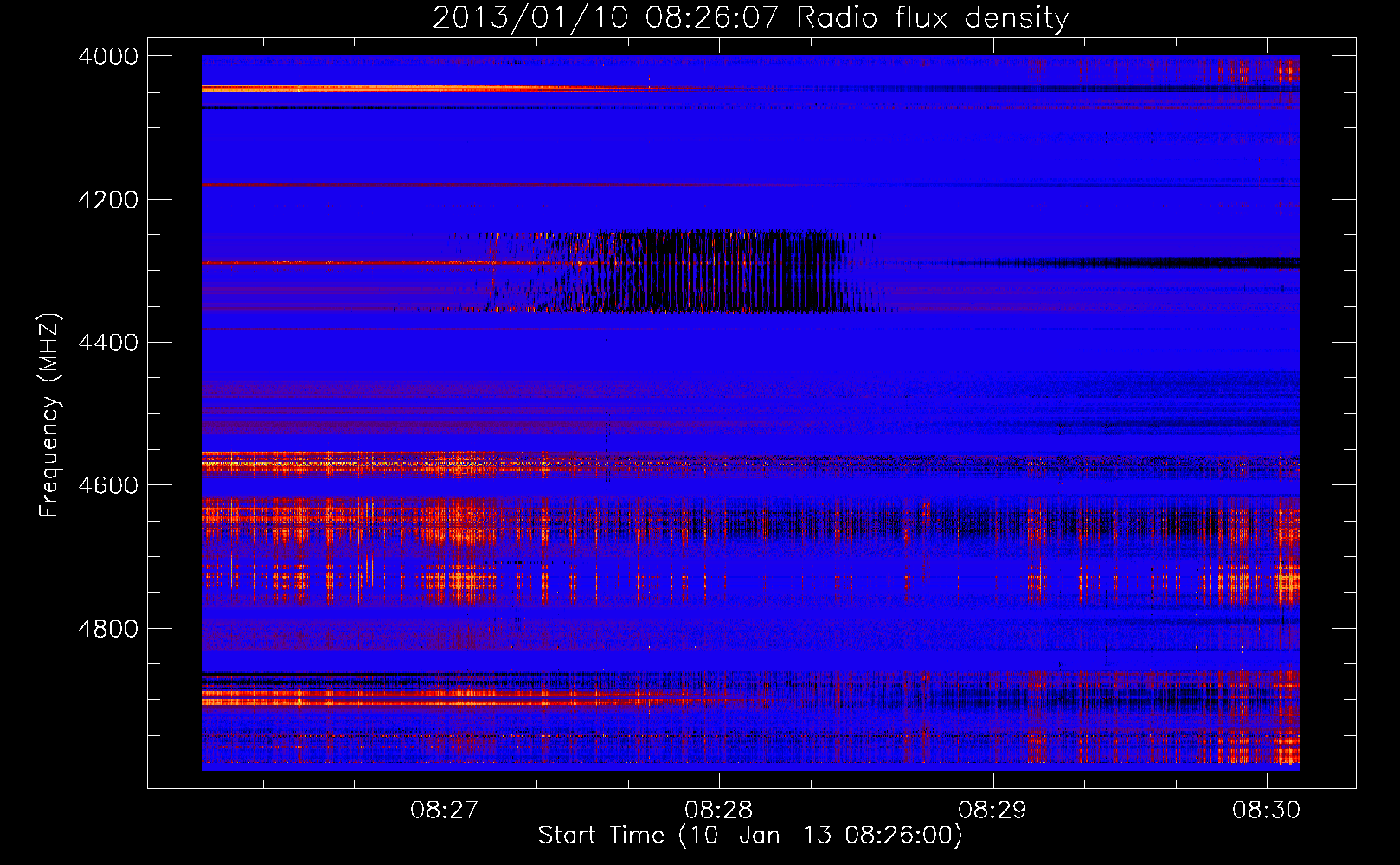Image resolution: width=1400 pixels, height=865 pixels.
Task: Click the 08:30 time tick label
Action: (x=1268, y=811)
